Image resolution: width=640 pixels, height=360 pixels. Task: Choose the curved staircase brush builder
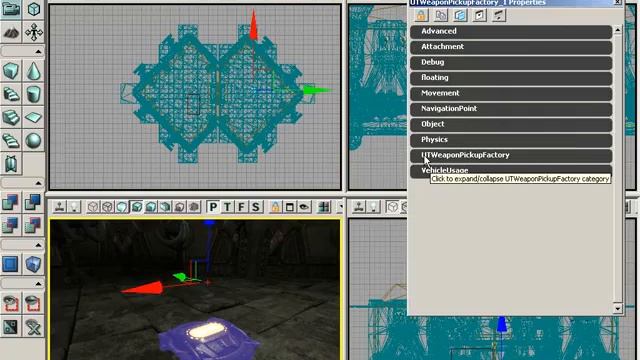click(11, 94)
